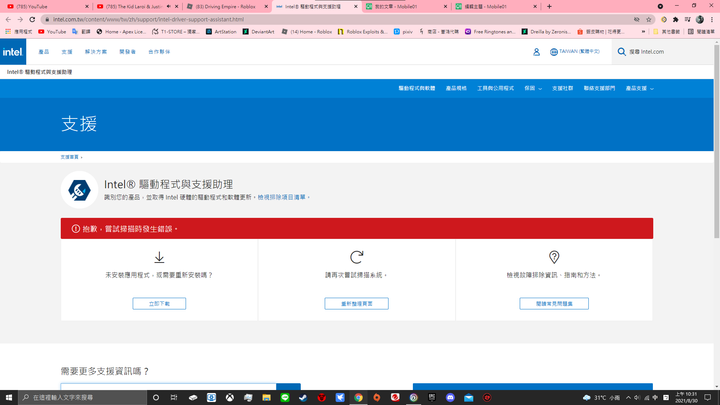Open the ArtStation bookmark
This screenshot has height=405, width=720.
[221, 32]
